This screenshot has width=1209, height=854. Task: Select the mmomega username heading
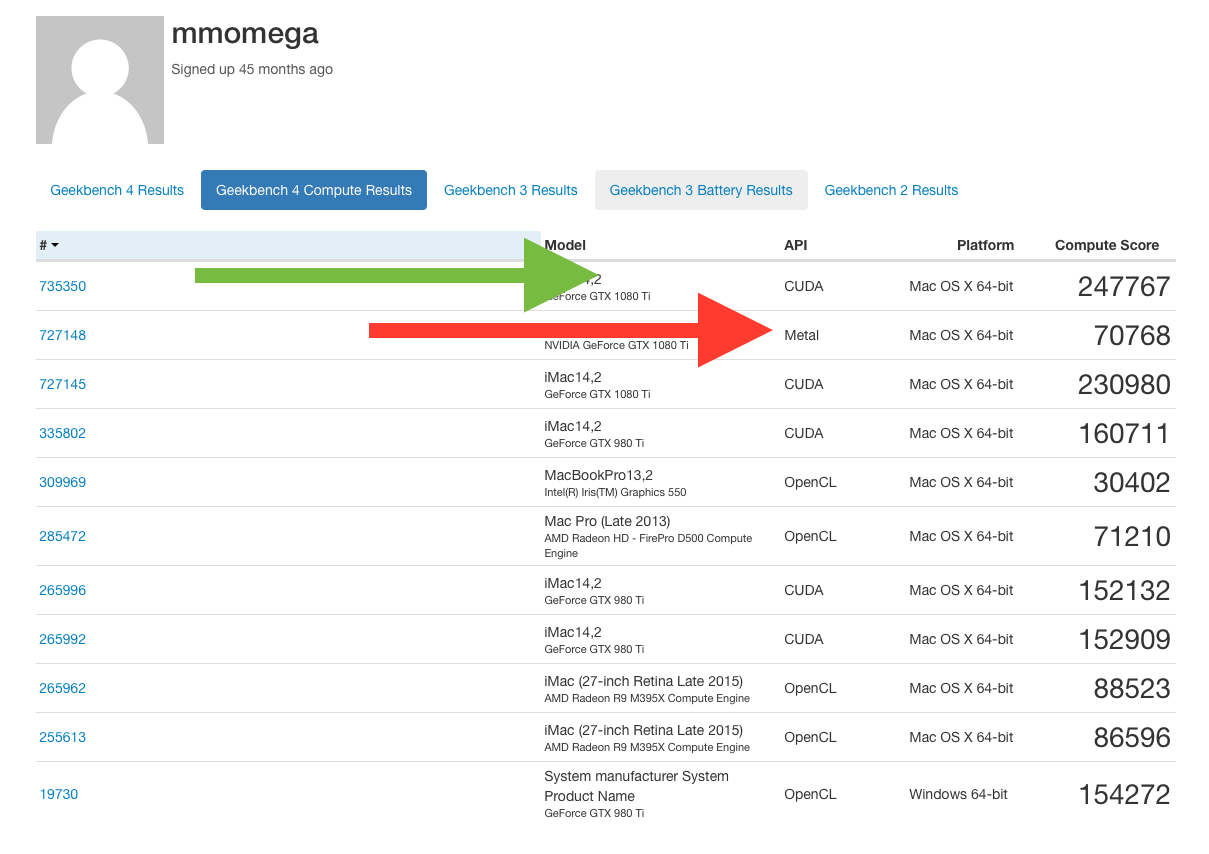(245, 33)
